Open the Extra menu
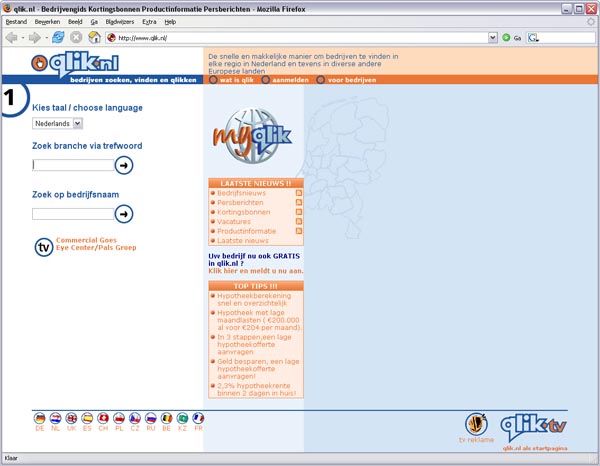600x466 pixels. pyautogui.click(x=149, y=21)
